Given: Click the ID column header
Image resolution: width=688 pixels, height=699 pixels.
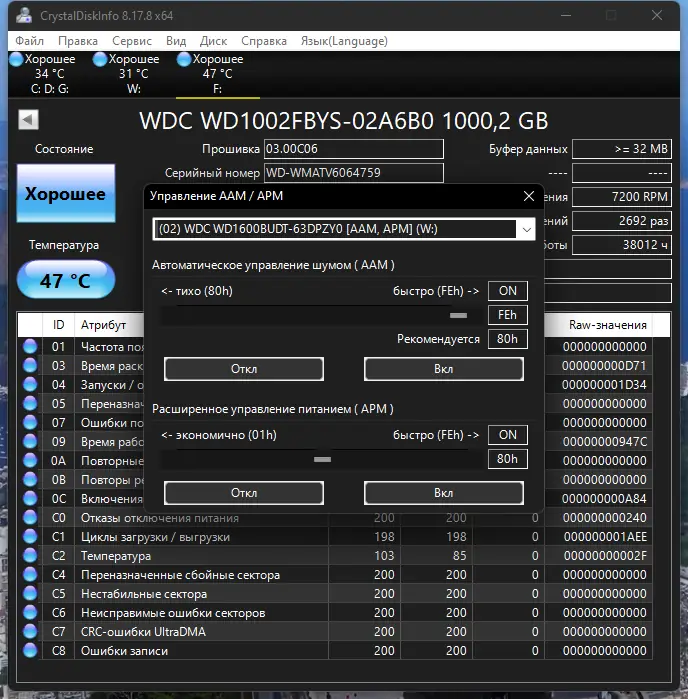Looking at the screenshot, I should 58,325.
